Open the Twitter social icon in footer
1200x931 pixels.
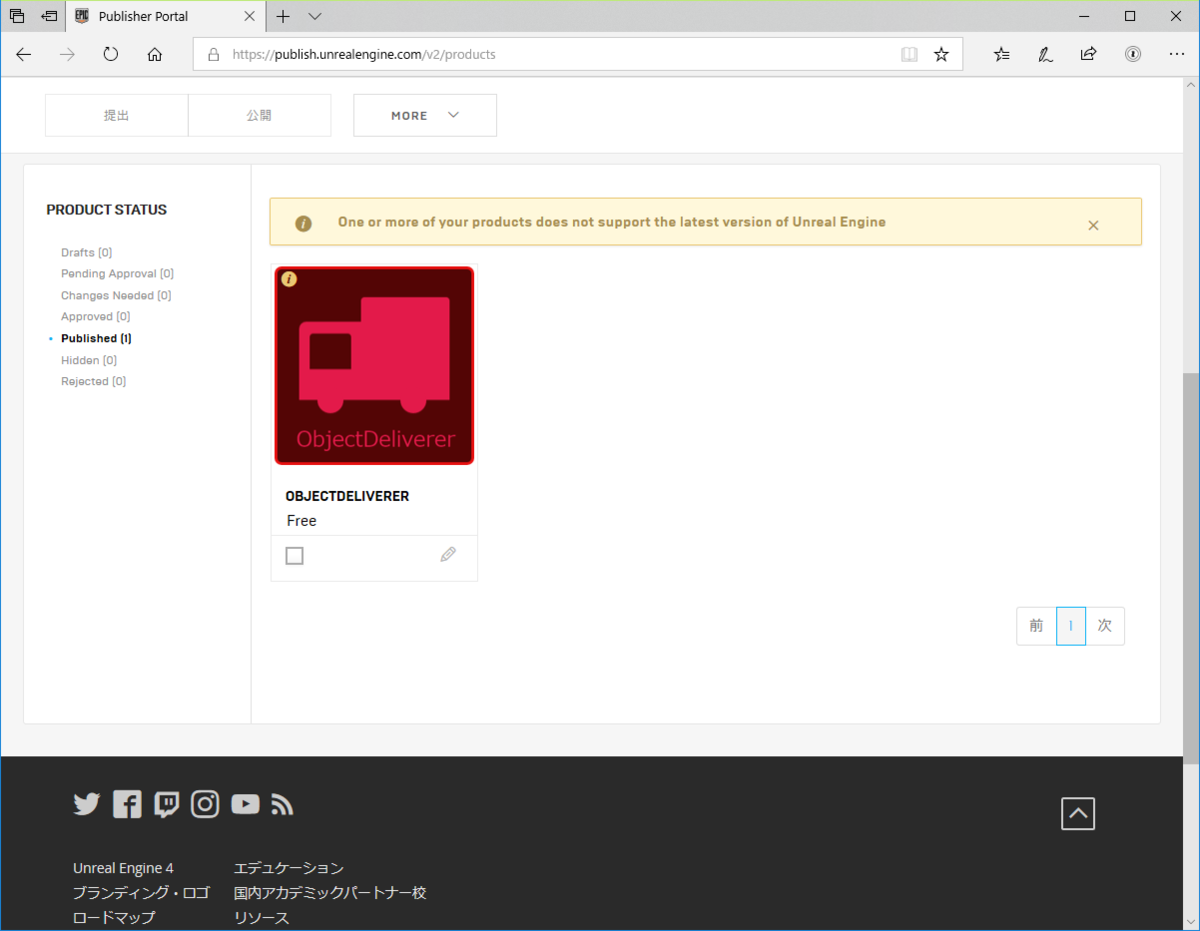pos(87,804)
